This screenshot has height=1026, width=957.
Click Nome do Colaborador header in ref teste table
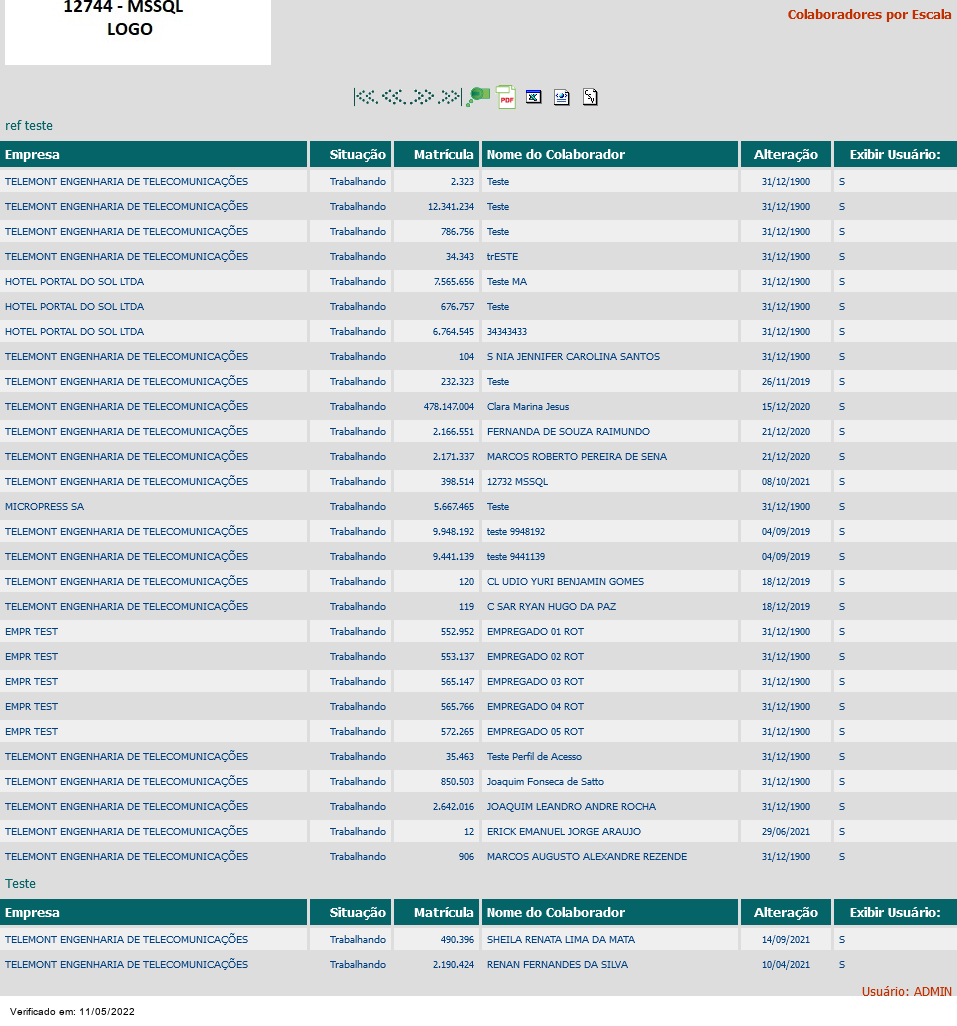tap(555, 154)
